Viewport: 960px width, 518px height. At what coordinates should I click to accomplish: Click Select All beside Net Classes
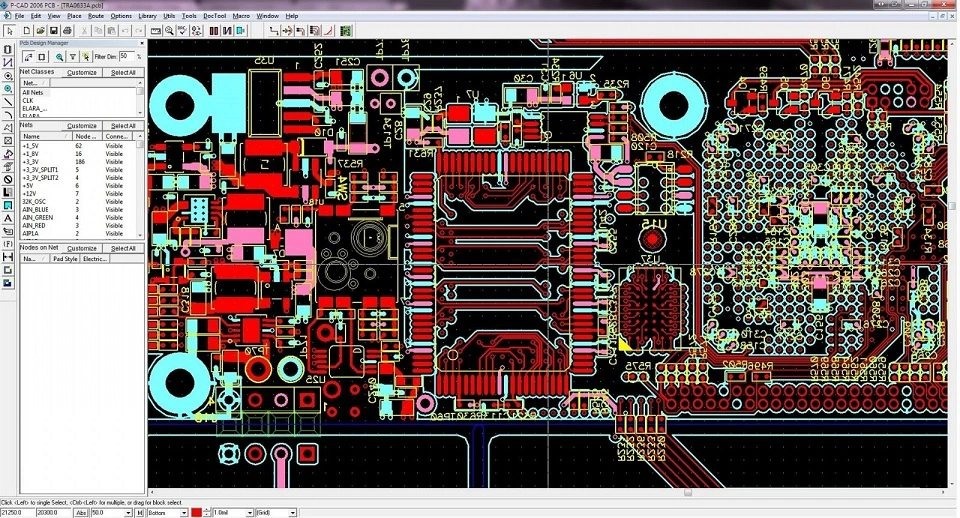[123, 72]
